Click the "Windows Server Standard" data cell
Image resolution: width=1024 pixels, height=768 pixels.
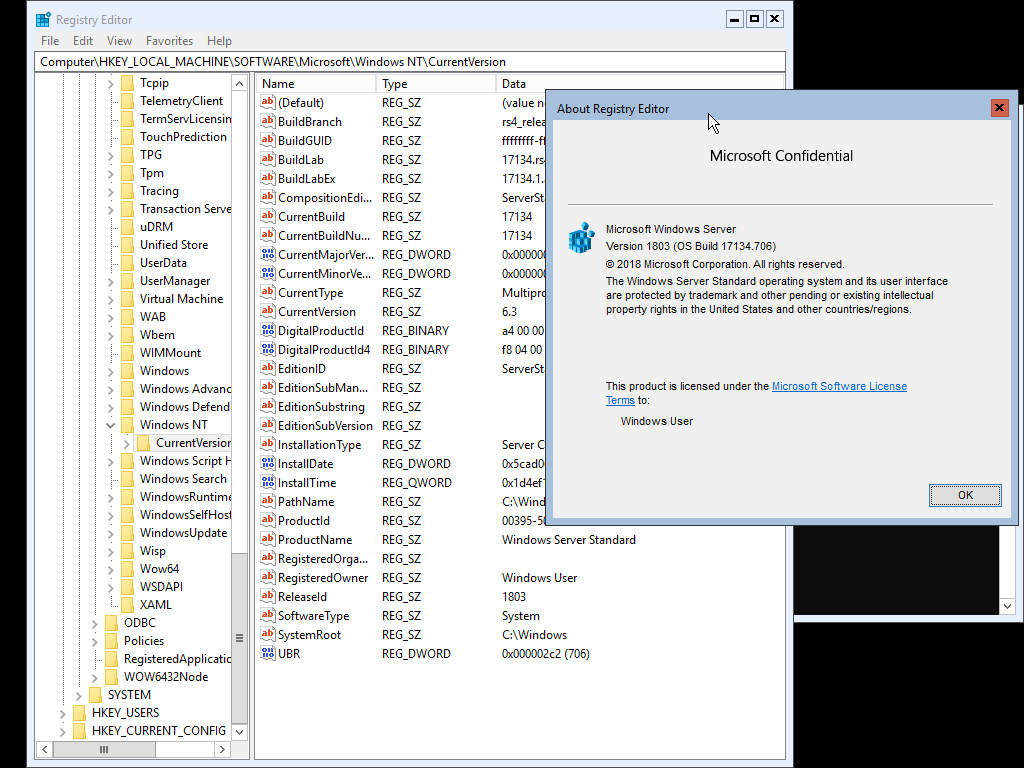point(568,539)
